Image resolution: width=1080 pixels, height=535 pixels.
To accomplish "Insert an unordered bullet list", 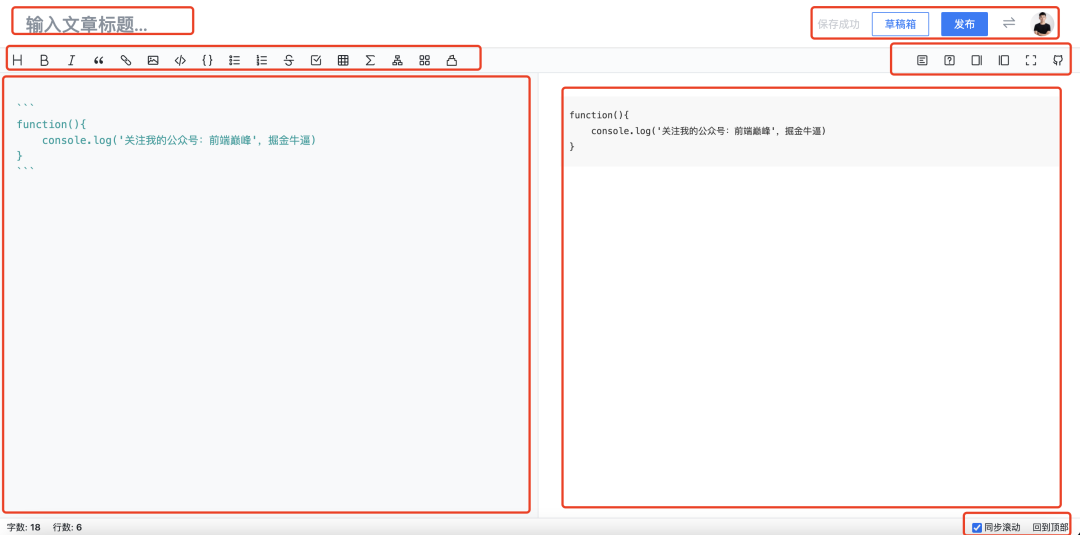I will [234, 61].
